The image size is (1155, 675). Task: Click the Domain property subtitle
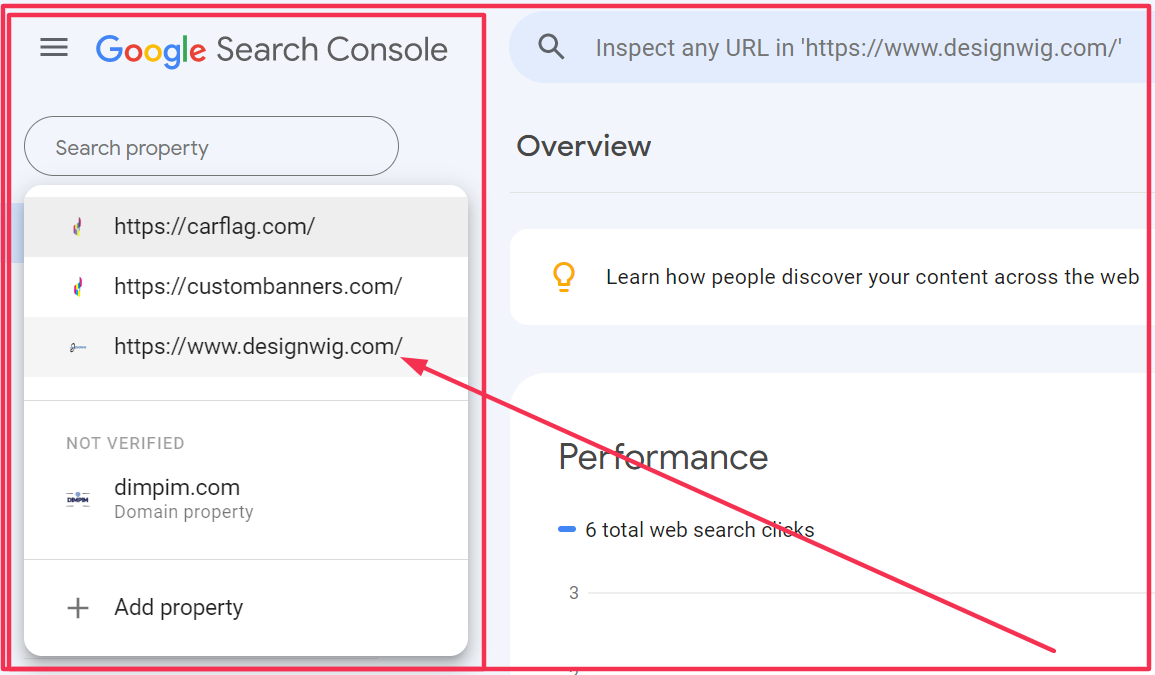pyautogui.click(x=183, y=512)
